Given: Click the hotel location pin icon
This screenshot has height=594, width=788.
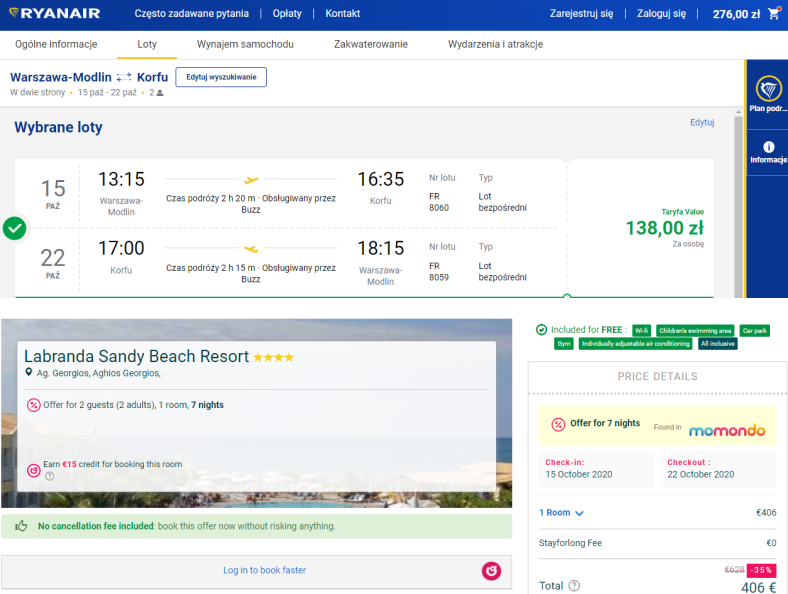Looking at the screenshot, I should pyautogui.click(x=29, y=372).
